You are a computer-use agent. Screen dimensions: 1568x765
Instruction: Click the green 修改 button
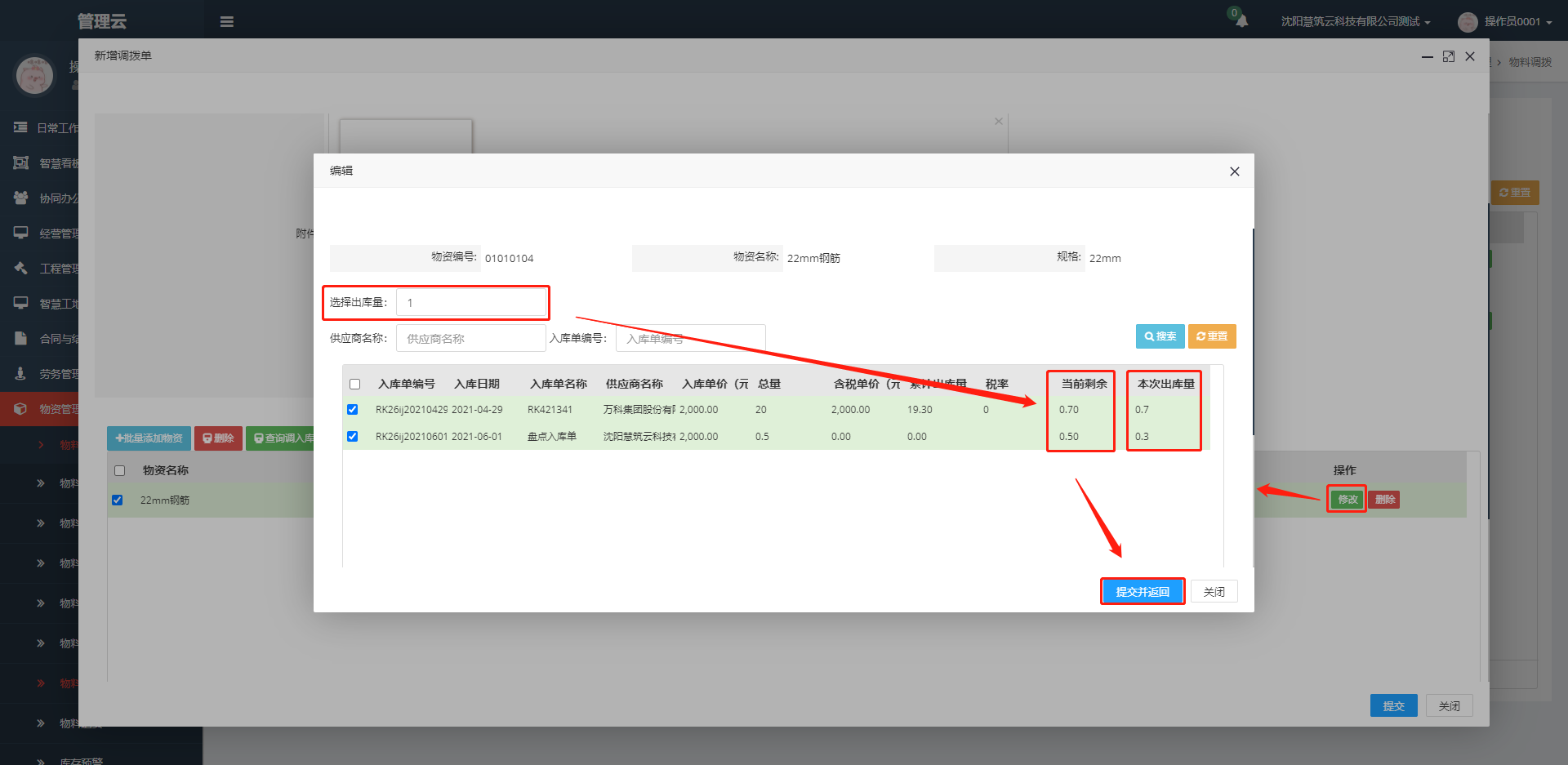pos(1347,499)
